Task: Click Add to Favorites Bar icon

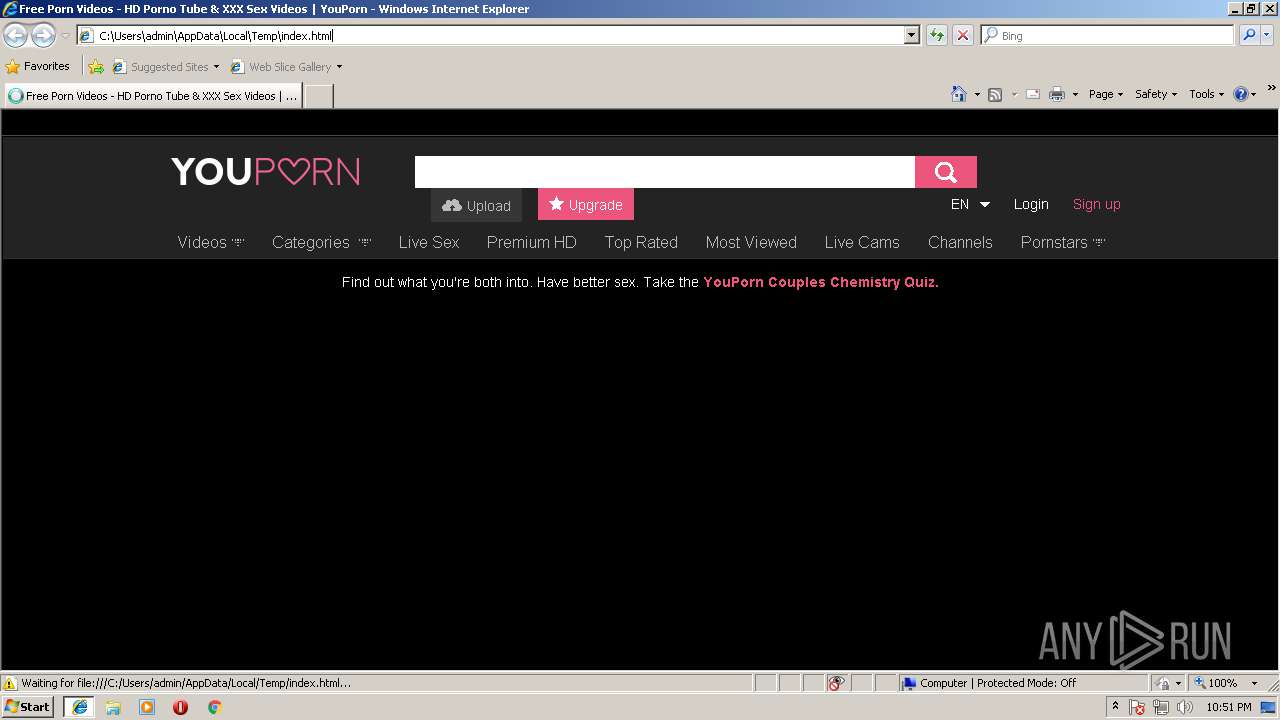Action: click(96, 67)
